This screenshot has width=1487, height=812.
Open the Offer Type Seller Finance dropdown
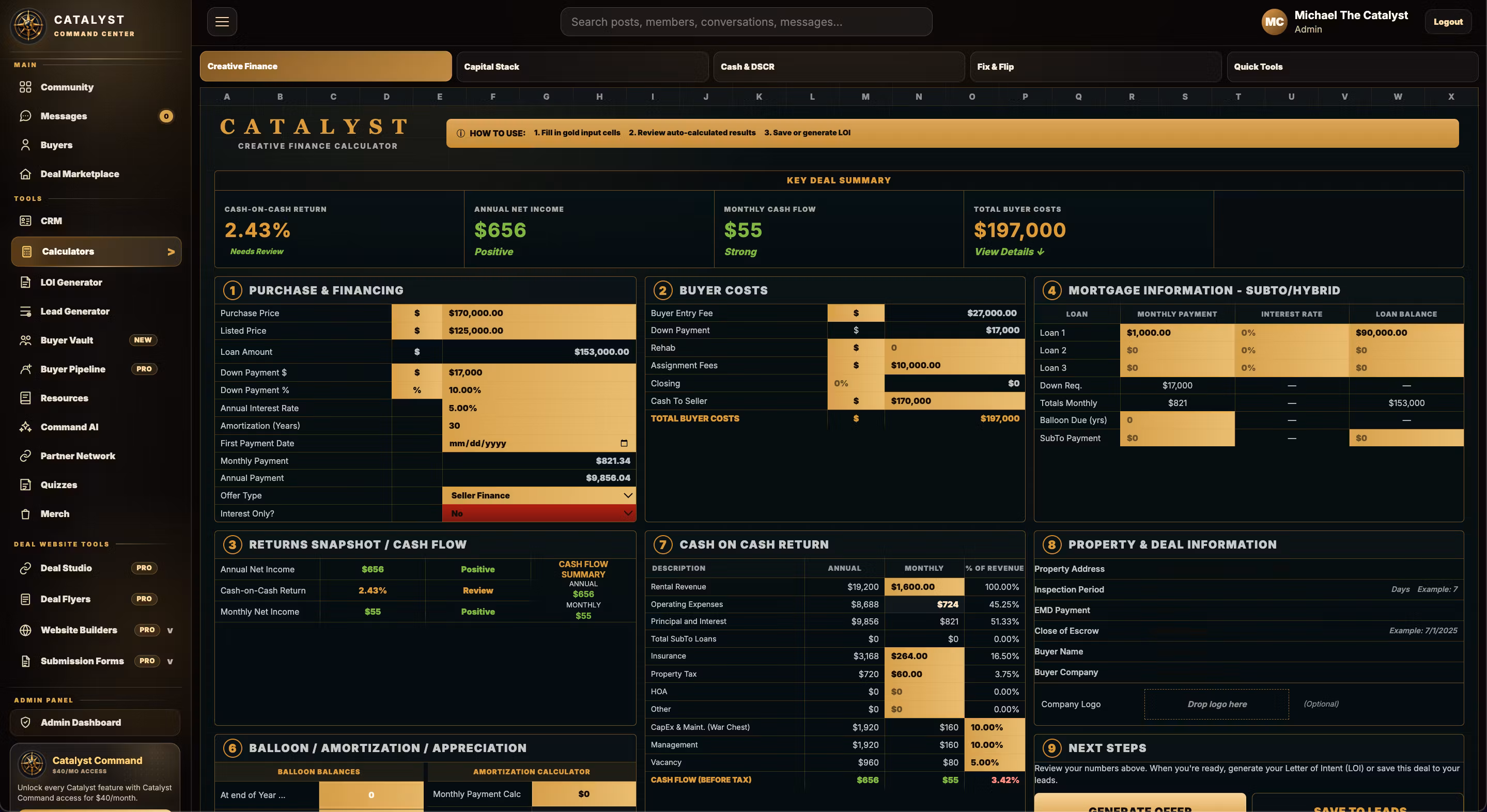point(539,496)
